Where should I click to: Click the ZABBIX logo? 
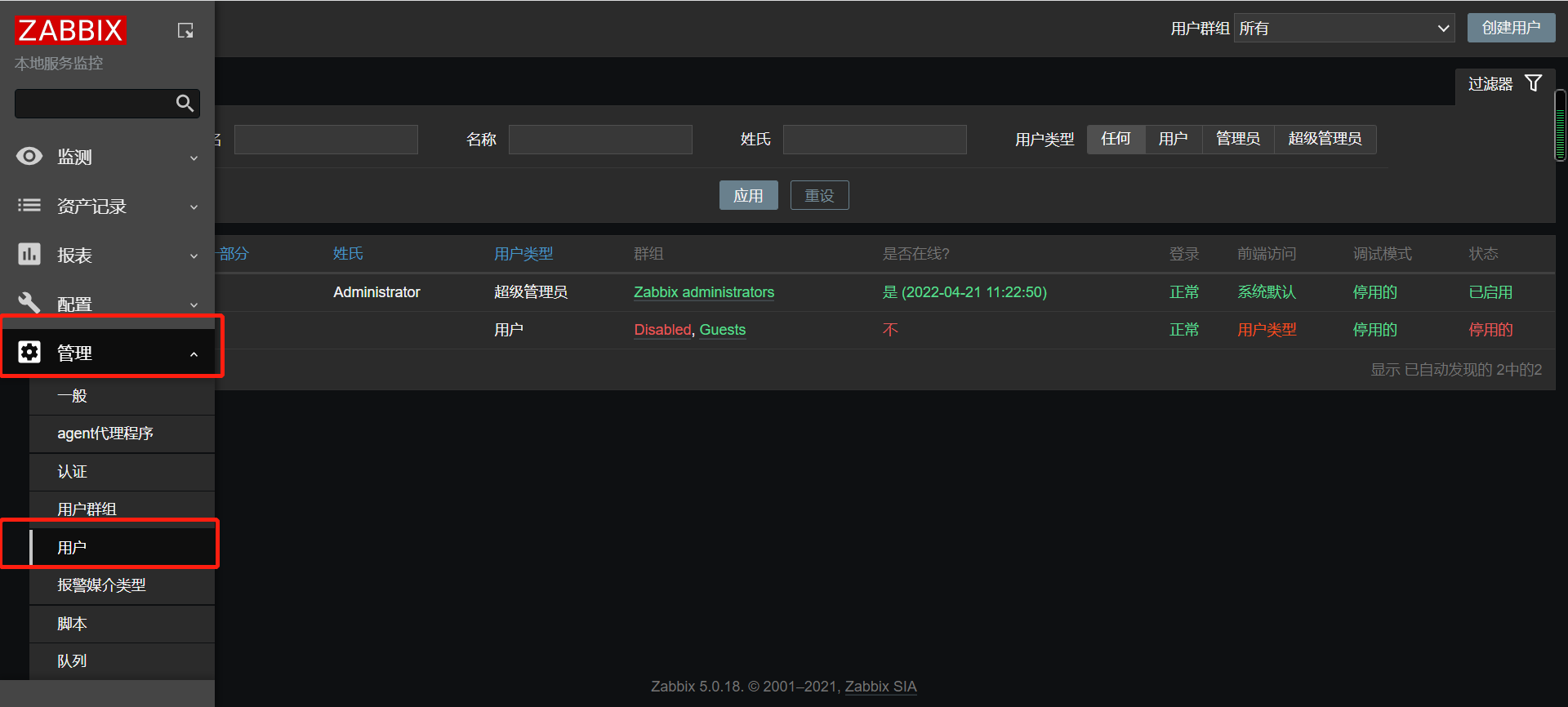click(70, 30)
